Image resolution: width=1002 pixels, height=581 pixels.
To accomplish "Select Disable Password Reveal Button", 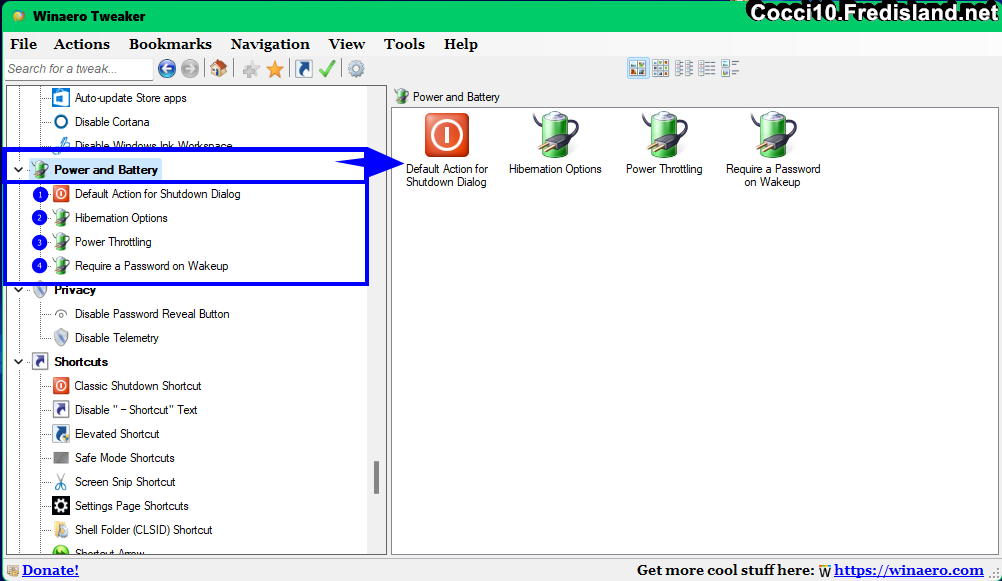I will (152, 314).
